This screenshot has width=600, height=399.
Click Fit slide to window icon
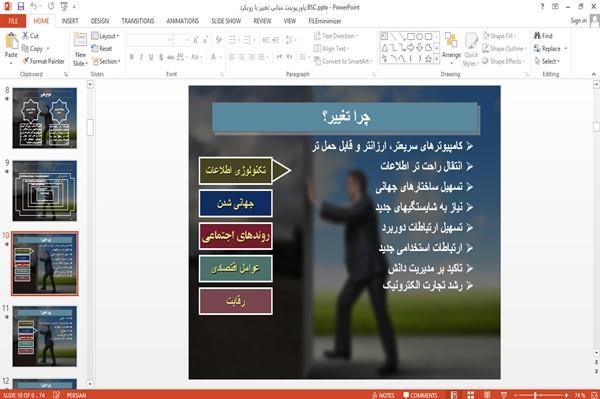pos(594,395)
